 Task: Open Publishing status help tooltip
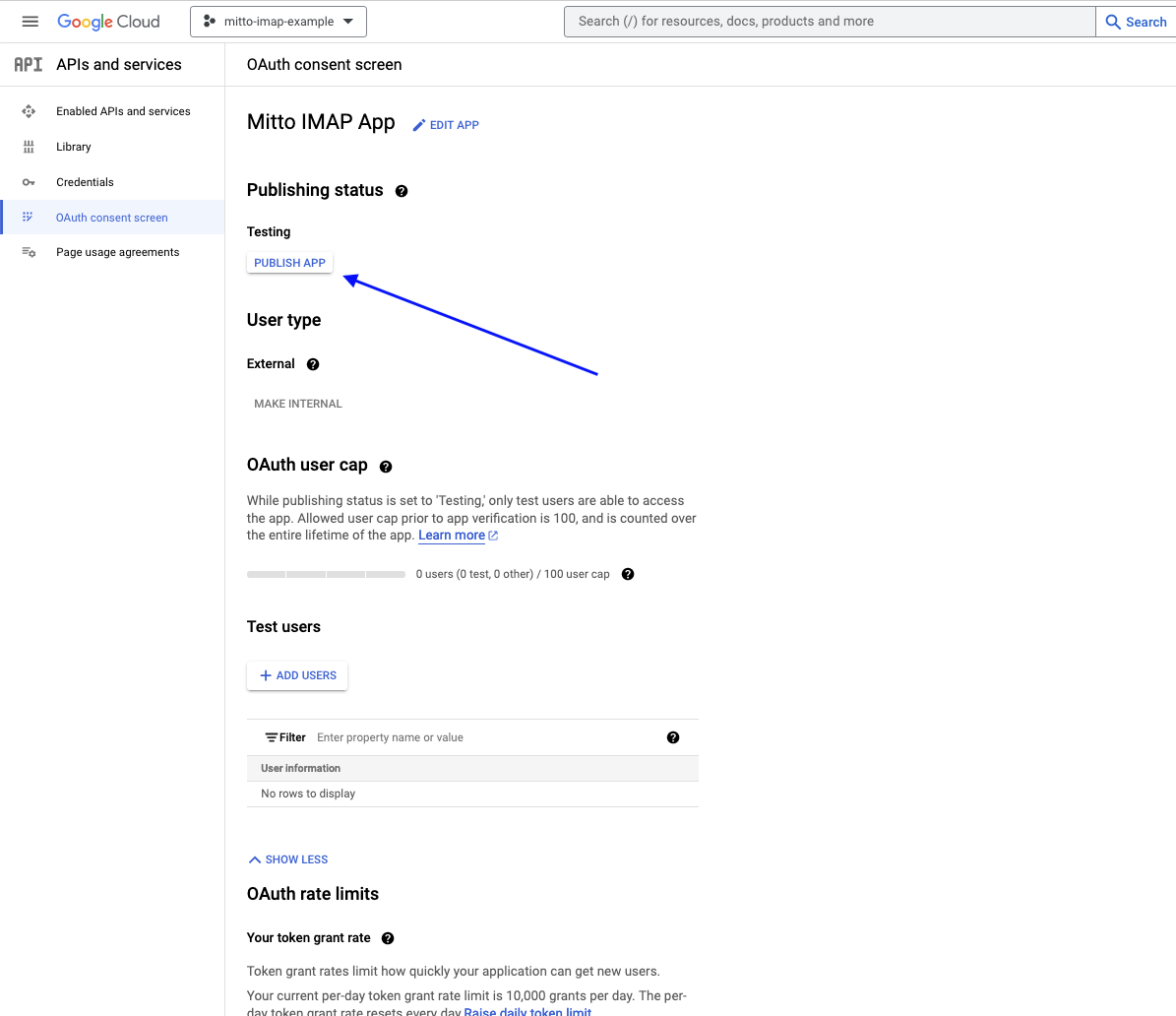tap(402, 191)
